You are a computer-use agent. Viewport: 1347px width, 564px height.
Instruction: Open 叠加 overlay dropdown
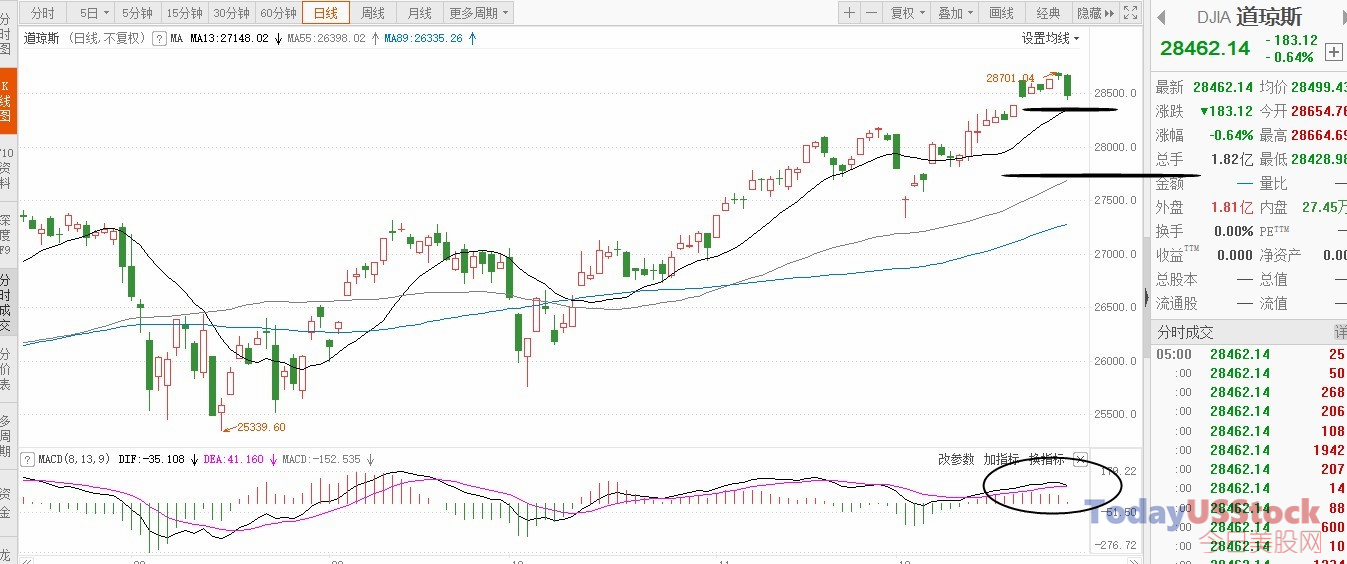956,13
